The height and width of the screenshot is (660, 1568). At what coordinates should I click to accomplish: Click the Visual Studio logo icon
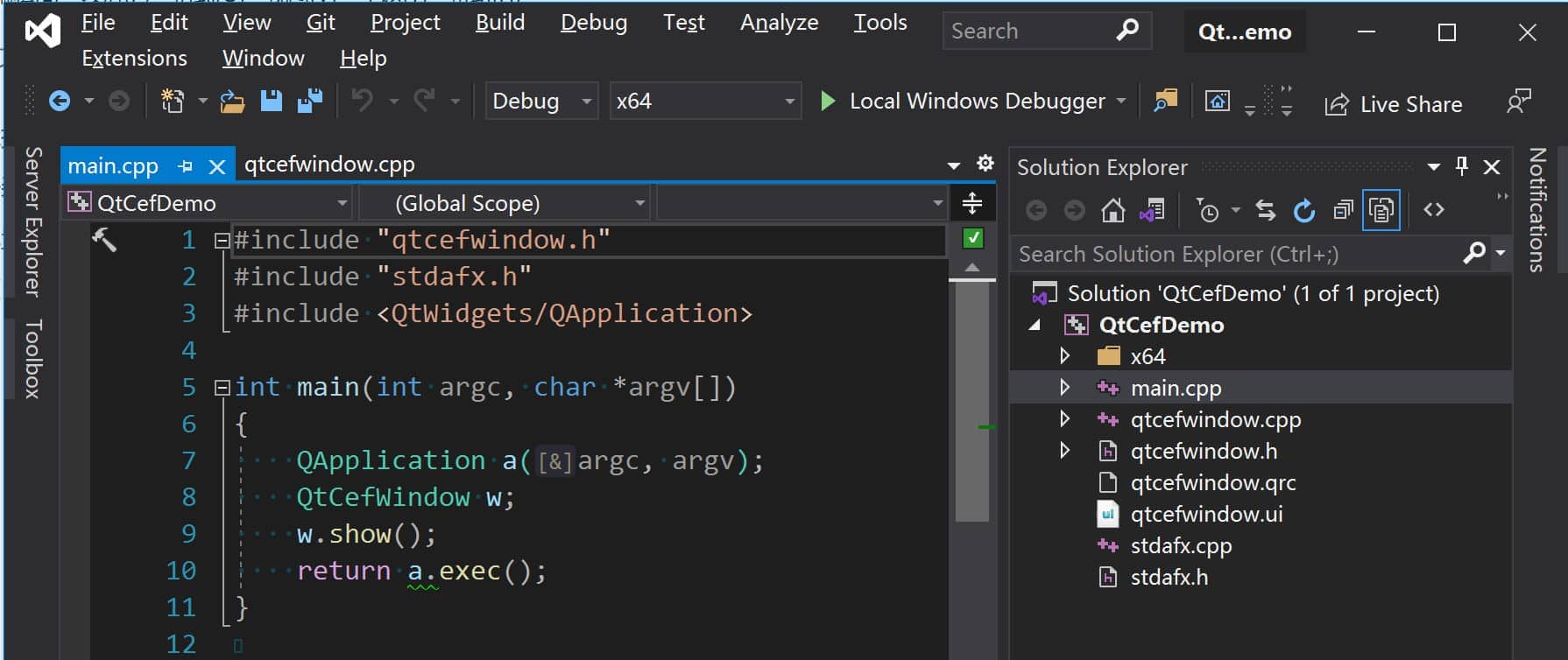point(42,32)
